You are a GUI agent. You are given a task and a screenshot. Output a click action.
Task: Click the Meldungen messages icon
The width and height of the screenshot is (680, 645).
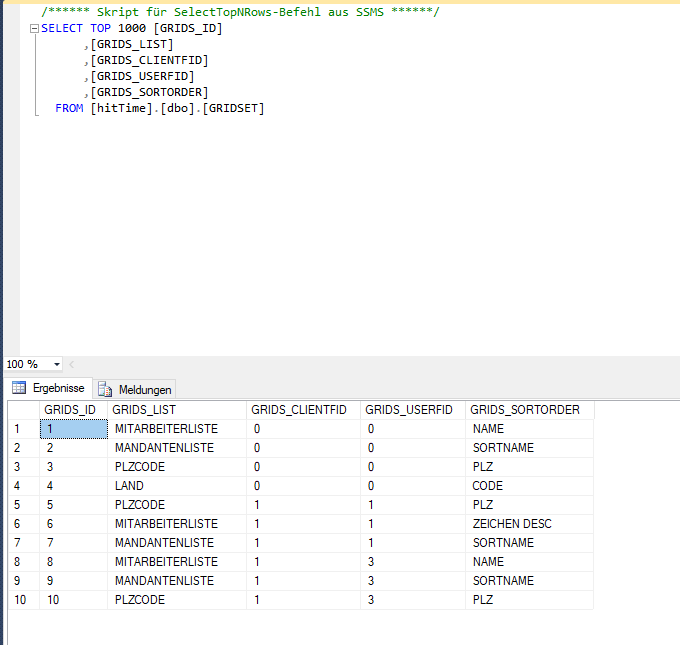105,389
